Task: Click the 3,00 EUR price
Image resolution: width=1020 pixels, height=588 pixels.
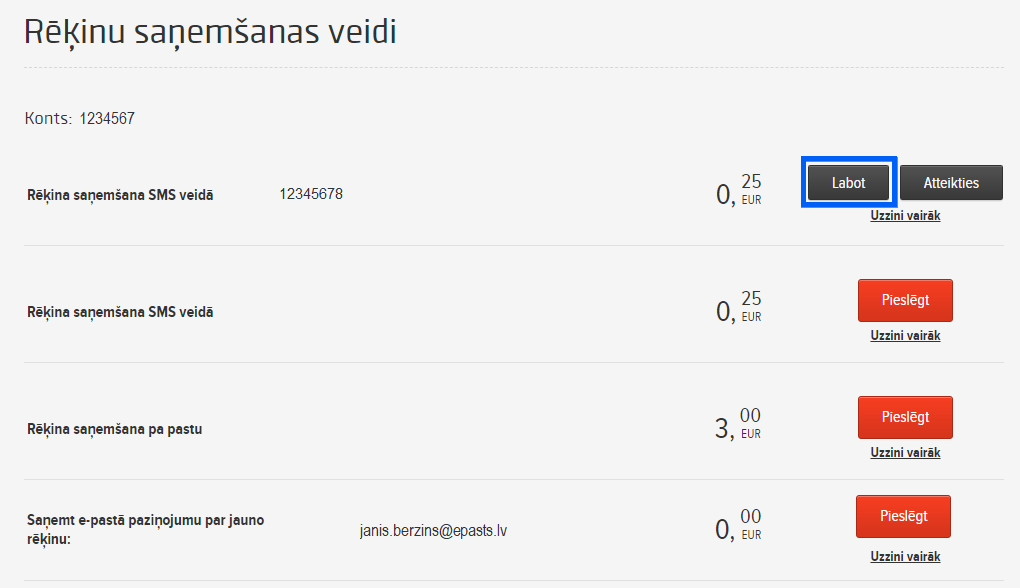Action: (x=738, y=425)
